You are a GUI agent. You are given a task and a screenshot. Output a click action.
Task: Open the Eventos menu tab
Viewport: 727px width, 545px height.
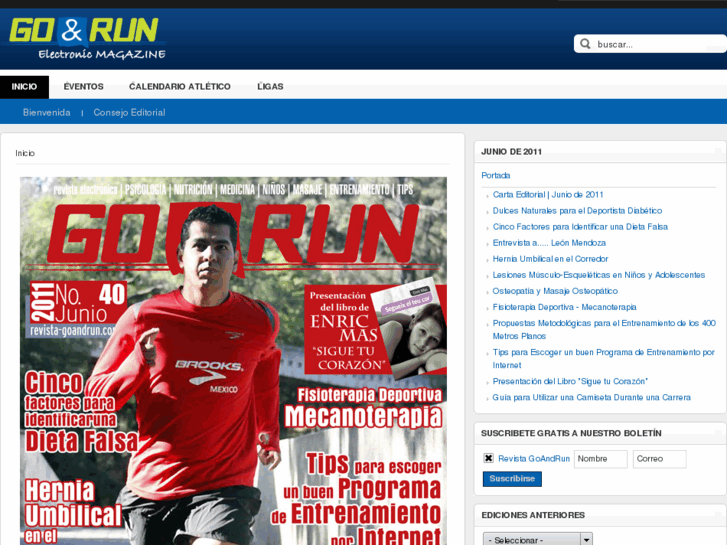[83, 87]
